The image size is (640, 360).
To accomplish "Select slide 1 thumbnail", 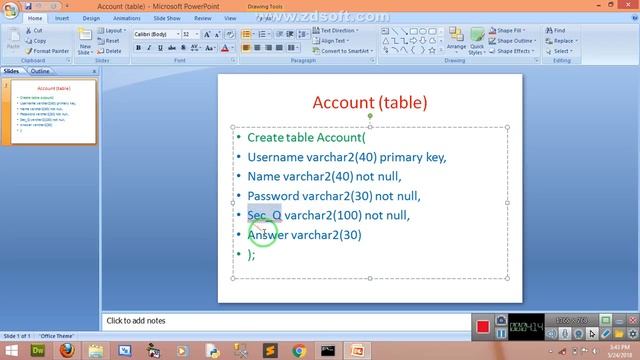I will pos(53,111).
